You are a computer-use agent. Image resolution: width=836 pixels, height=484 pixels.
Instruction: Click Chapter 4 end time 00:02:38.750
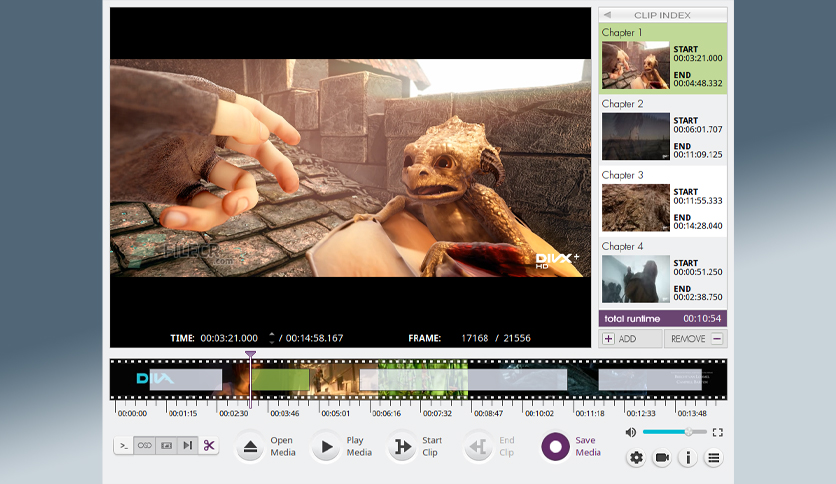point(697,297)
